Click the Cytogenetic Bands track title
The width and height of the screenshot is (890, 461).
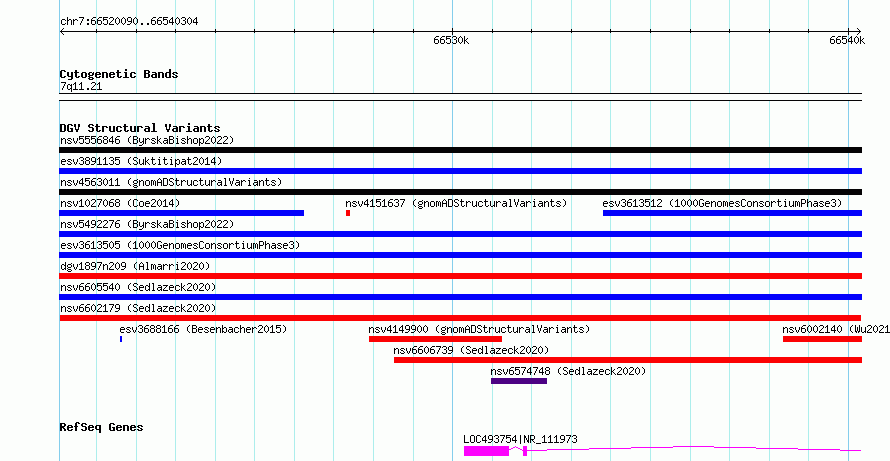click(119, 74)
